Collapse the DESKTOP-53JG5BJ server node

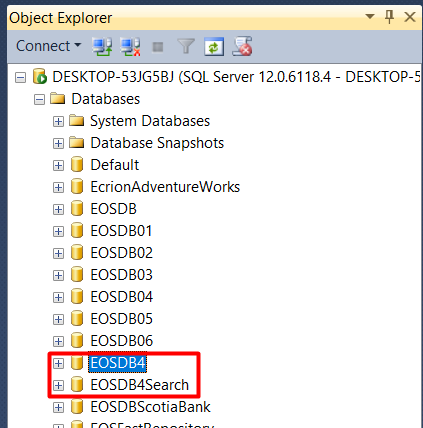tap(20, 78)
